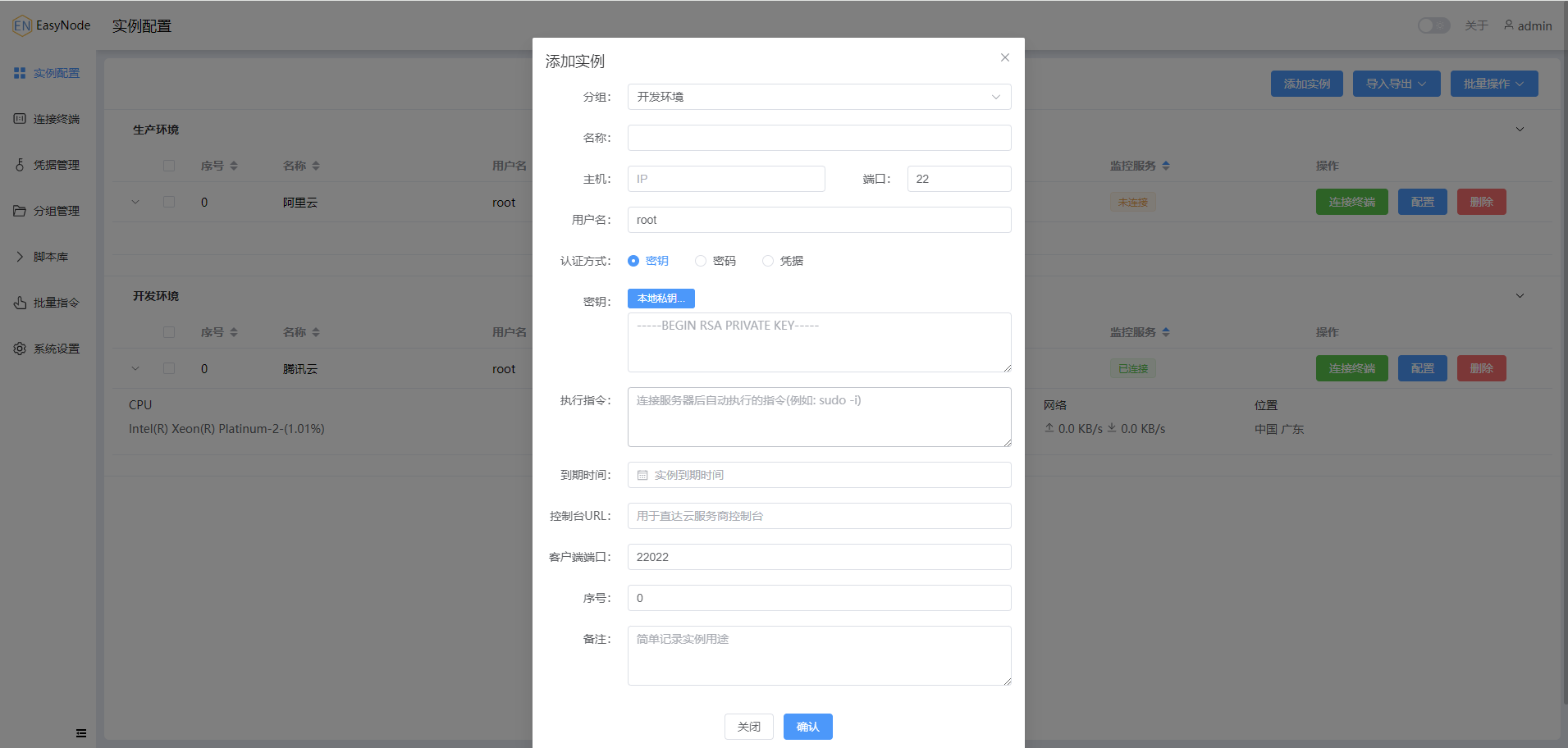Click the sidebar collapse menu icon
1568x748 pixels.
(x=81, y=733)
